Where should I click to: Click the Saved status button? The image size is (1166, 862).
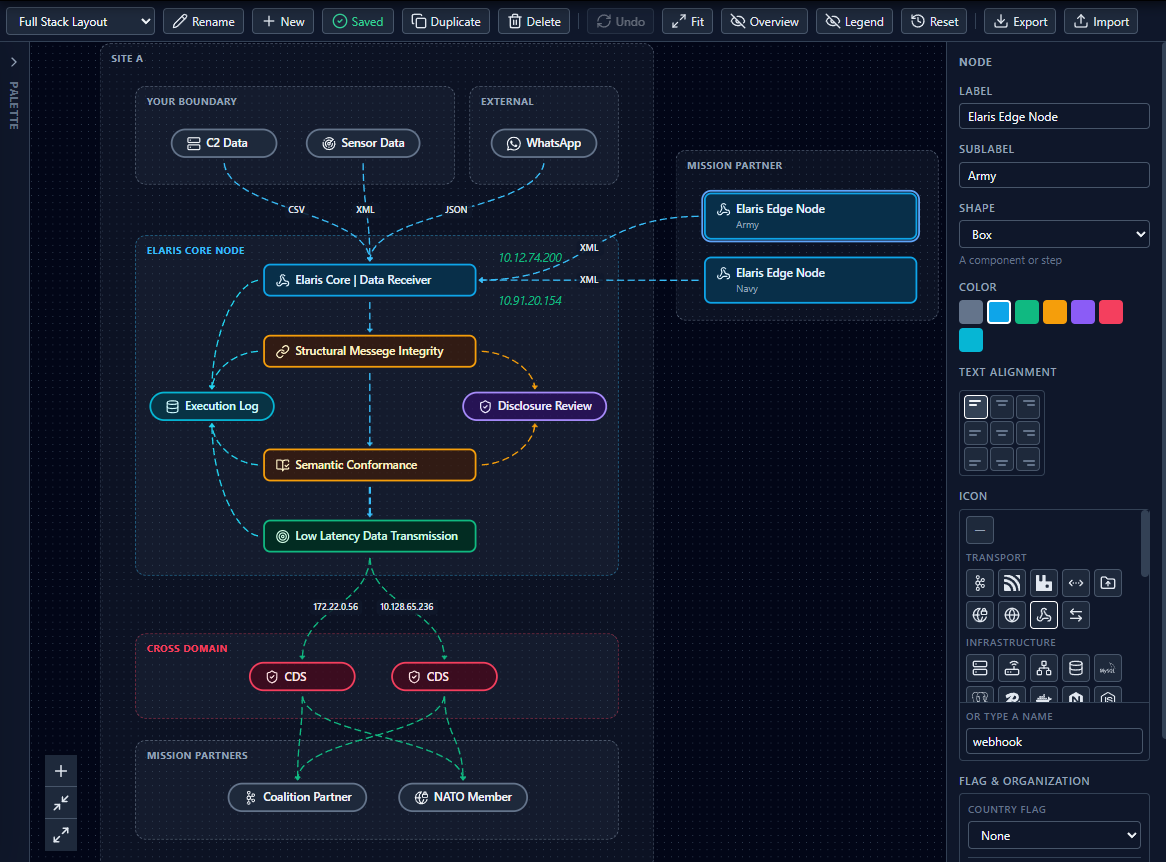click(x=358, y=22)
